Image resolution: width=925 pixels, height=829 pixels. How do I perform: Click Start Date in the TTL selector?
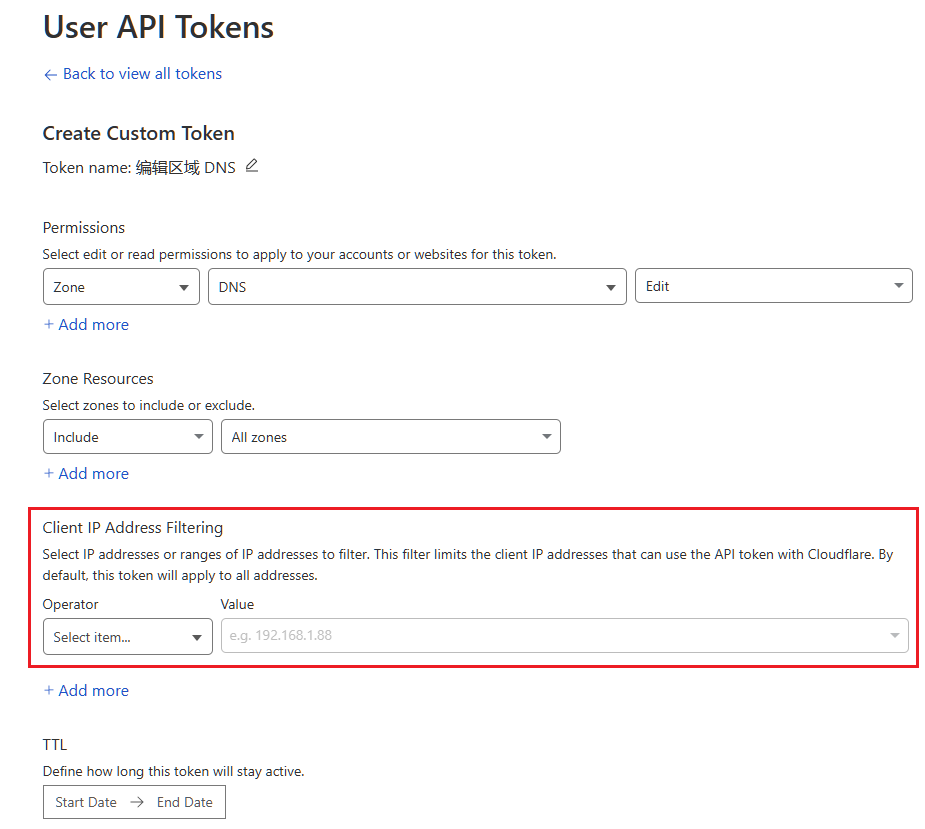84,802
